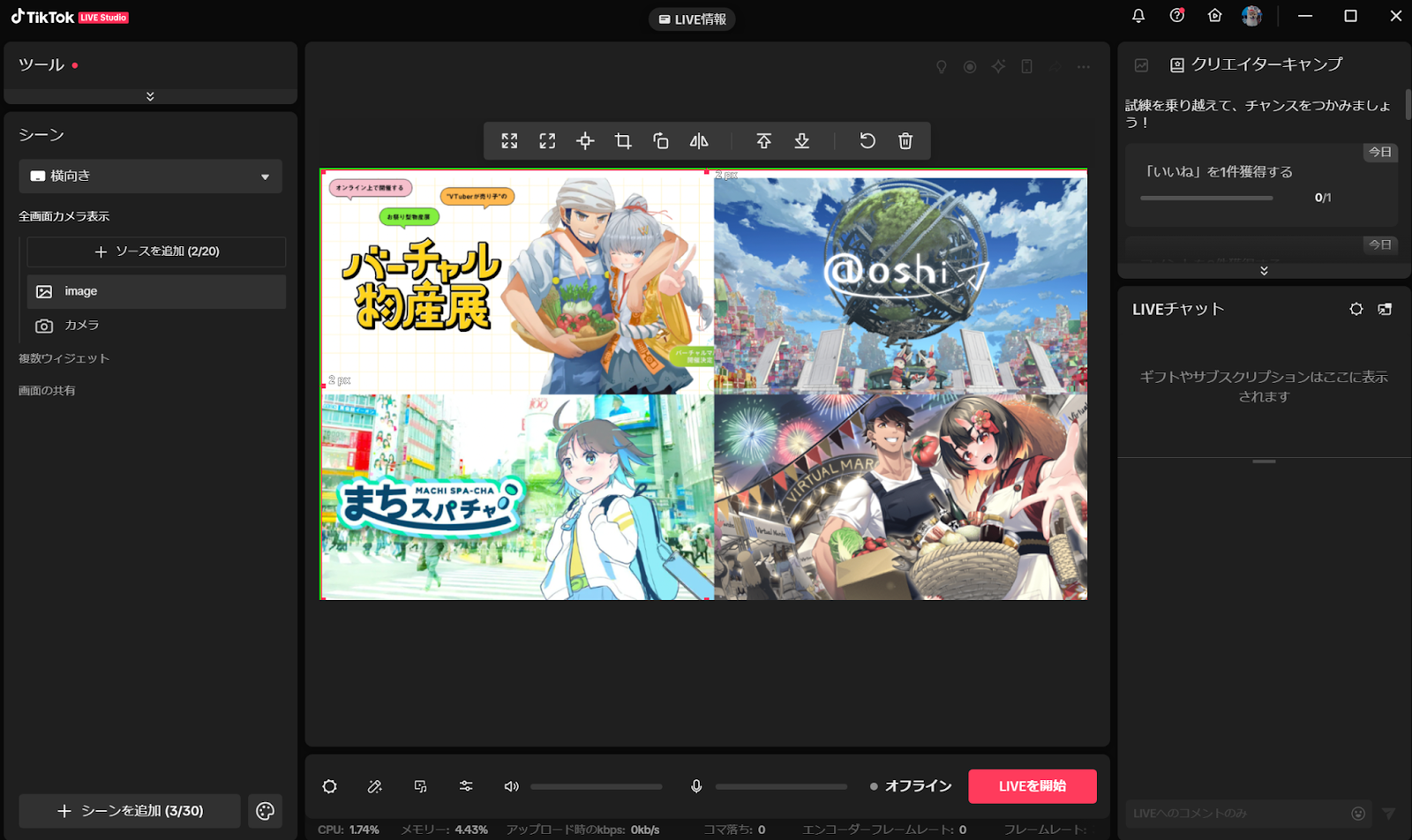The width and height of the screenshot is (1412, 840).
Task: Select the crop tool
Action: coord(623,141)
